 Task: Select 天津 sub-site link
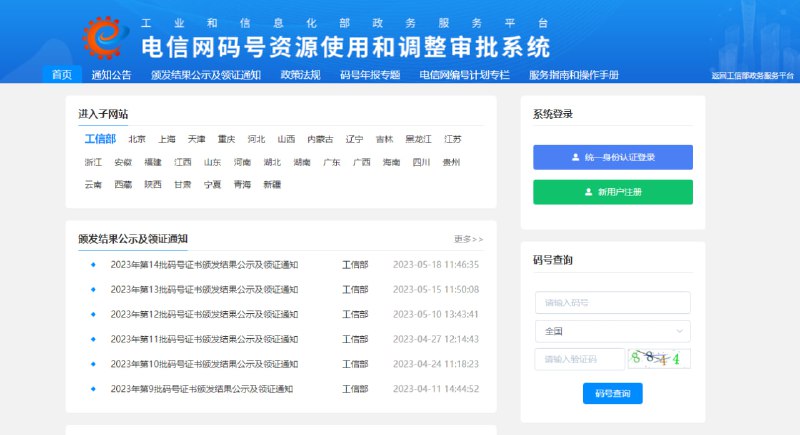pos(196,139)
